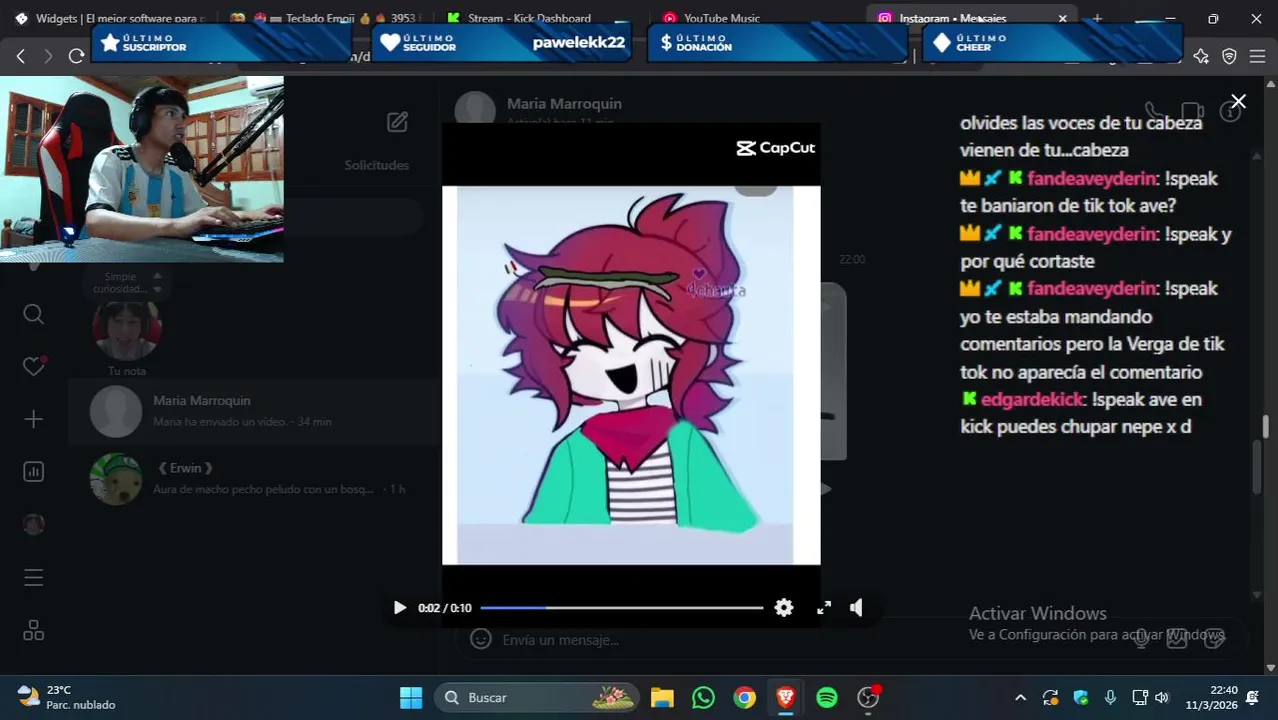
Task: Open the taskbar volume control
Action: pyautogui.click(x=1162, y=697)
